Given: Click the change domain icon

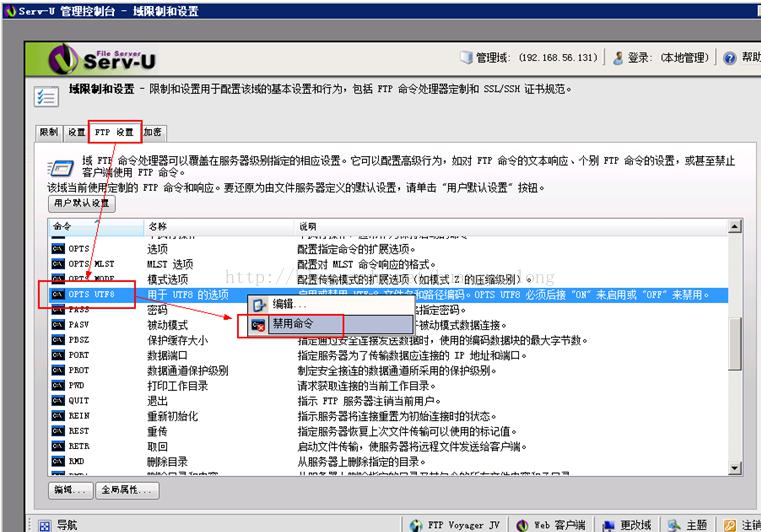Looking at the screenshot, I should point(609,526).
